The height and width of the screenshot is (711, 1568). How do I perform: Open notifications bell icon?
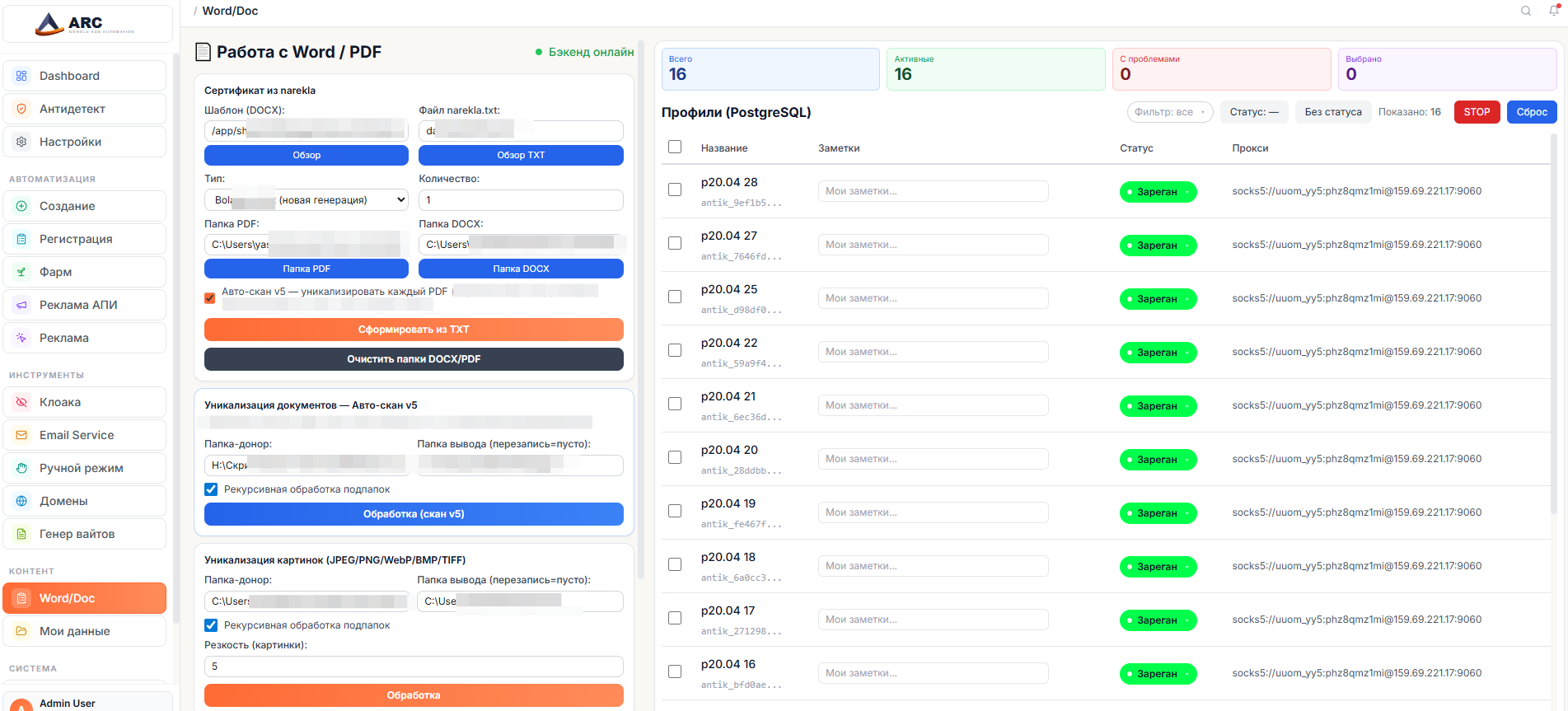[x=1553, y=11]
